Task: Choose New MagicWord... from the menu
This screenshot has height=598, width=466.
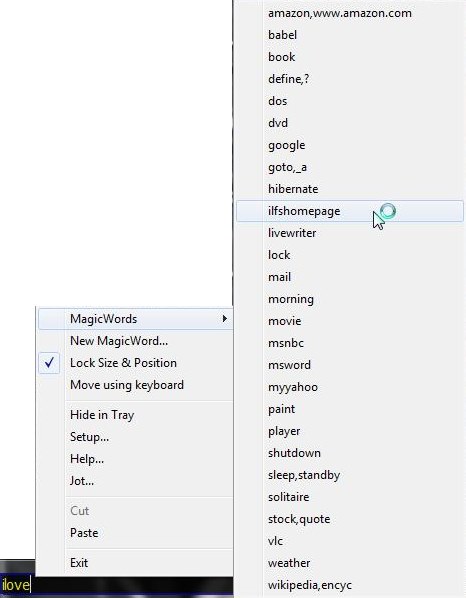Action: pyautogui.click(x=136, y=341)
